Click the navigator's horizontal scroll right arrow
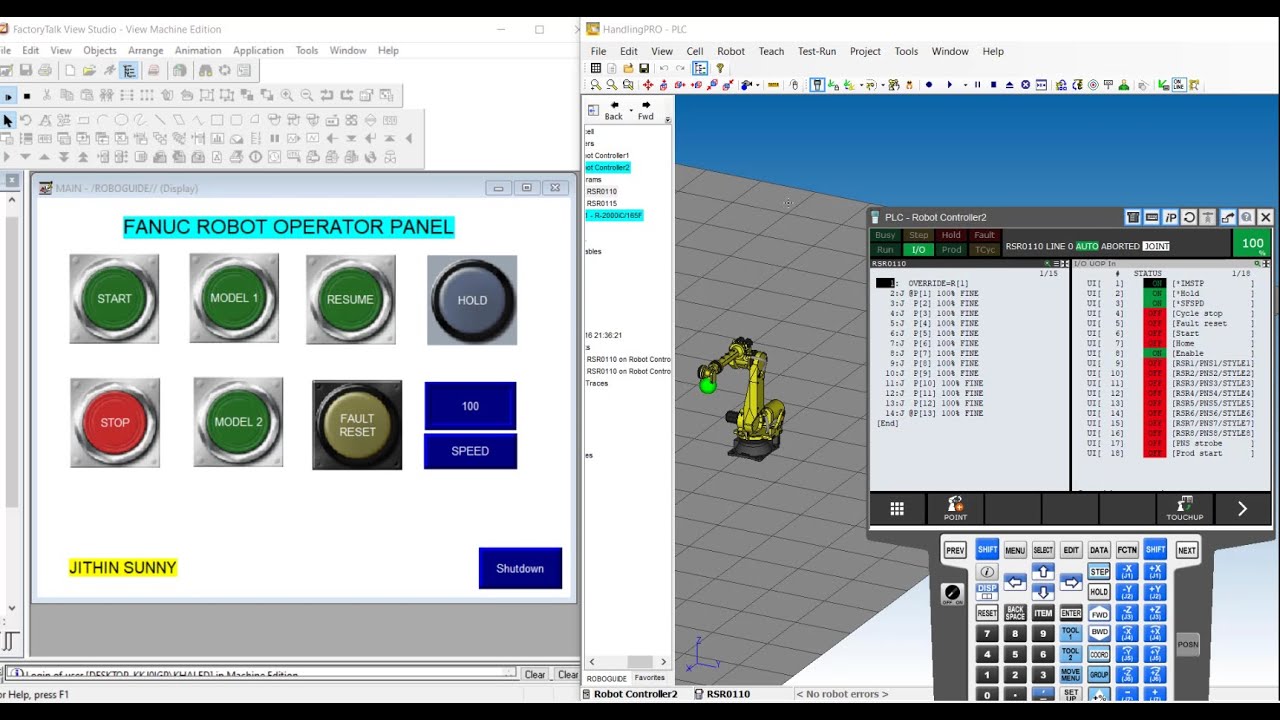1280x720 pixels. pyautogui.click(x=663, y=662)
